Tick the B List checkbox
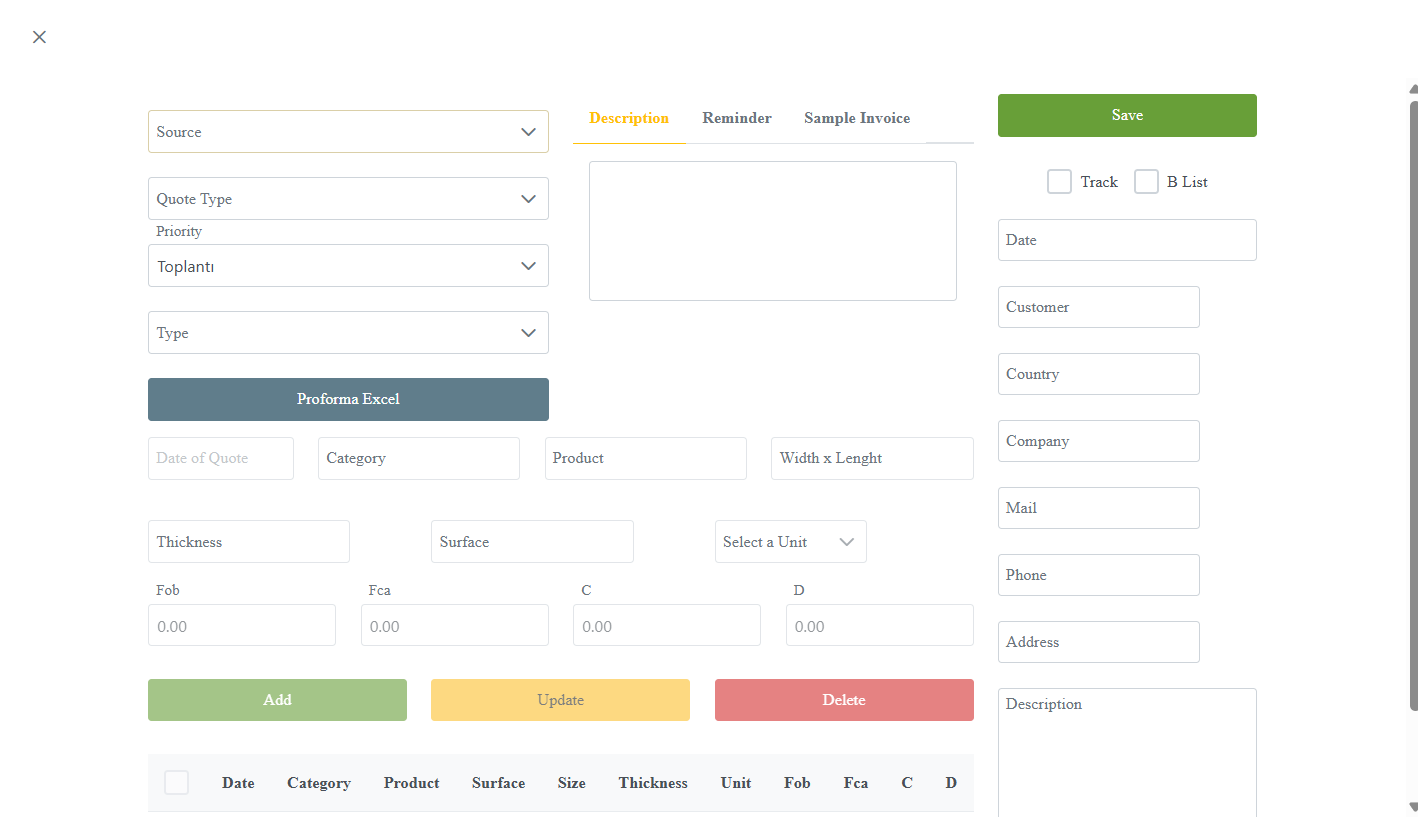The height and width of the screenshot is (817, 1418). [1146, 182]
